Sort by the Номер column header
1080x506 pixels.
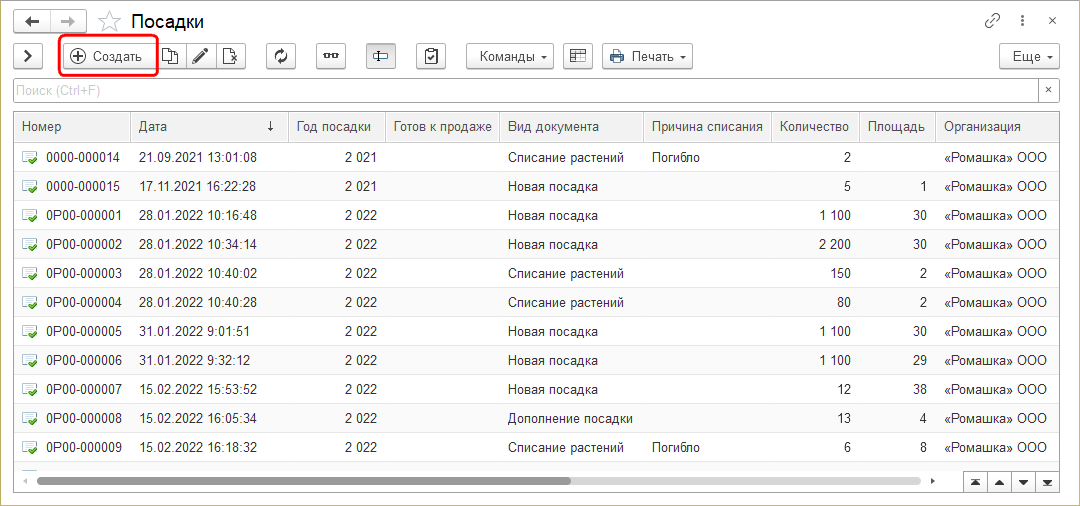(x=72, y=127)
